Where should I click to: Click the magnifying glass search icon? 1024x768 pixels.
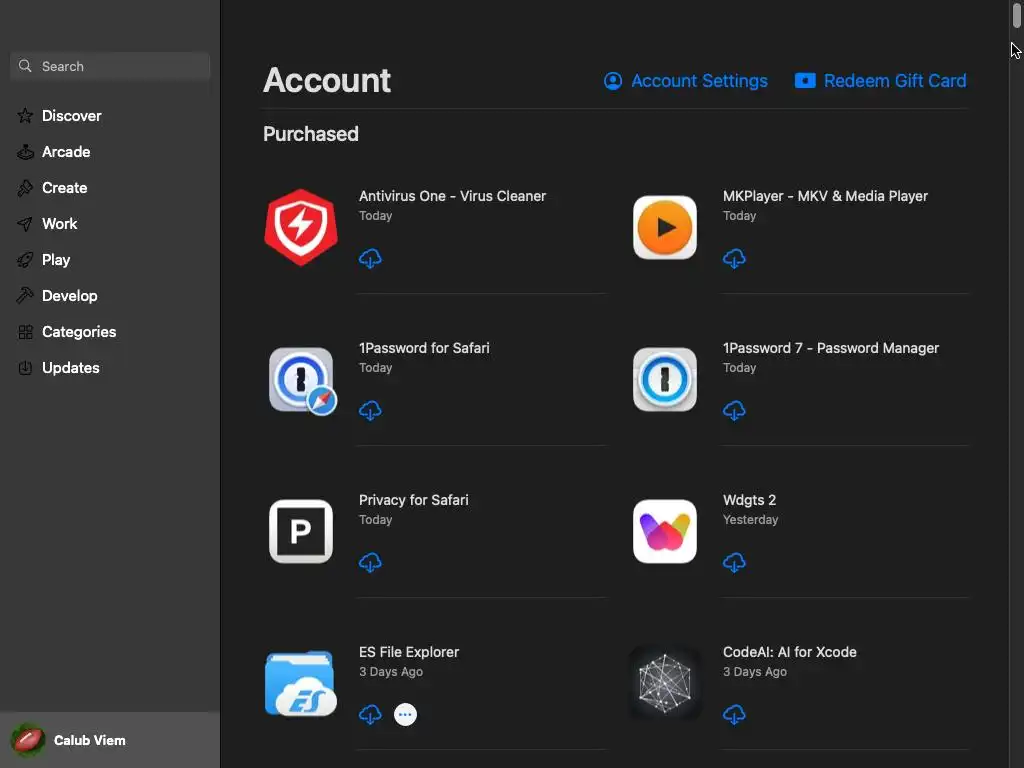point(25,66)
